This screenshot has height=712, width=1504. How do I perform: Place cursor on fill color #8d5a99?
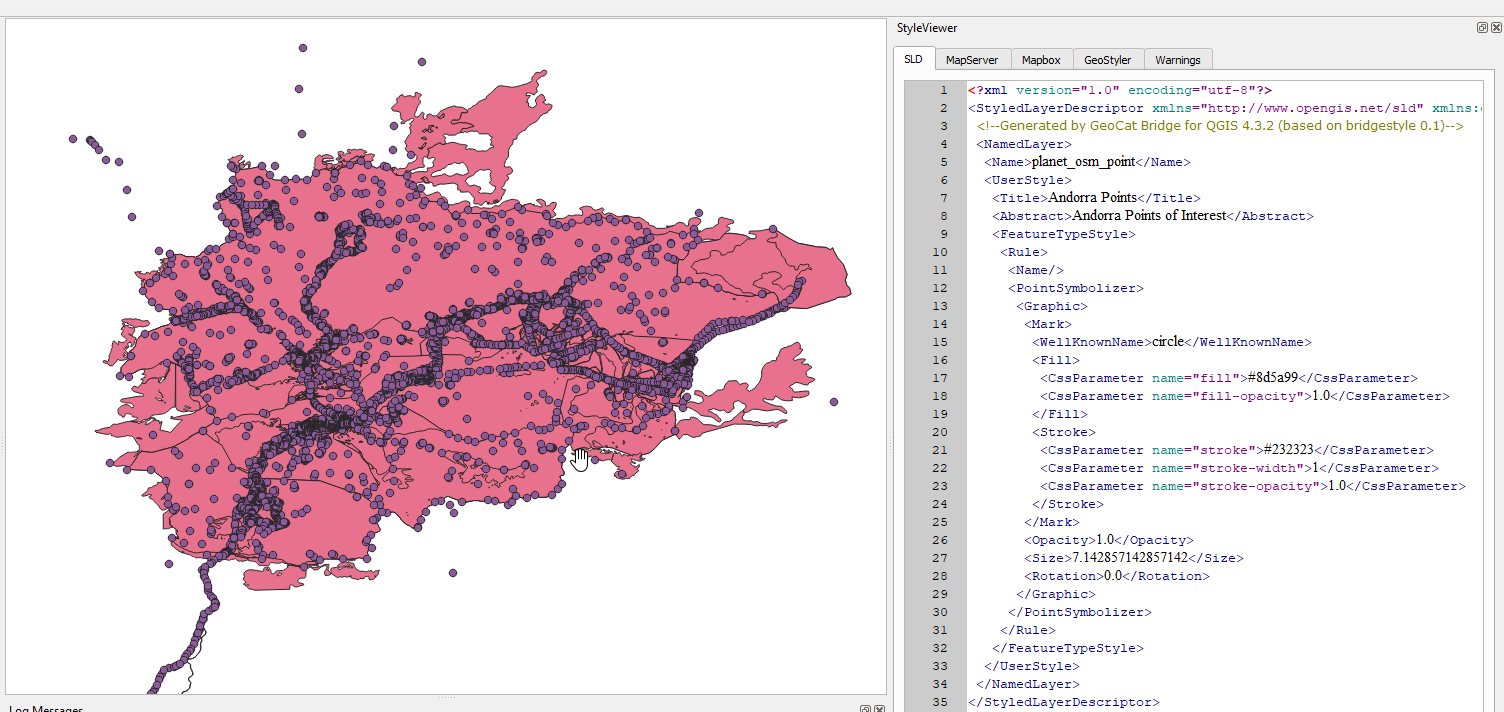tap(1270, 378)
